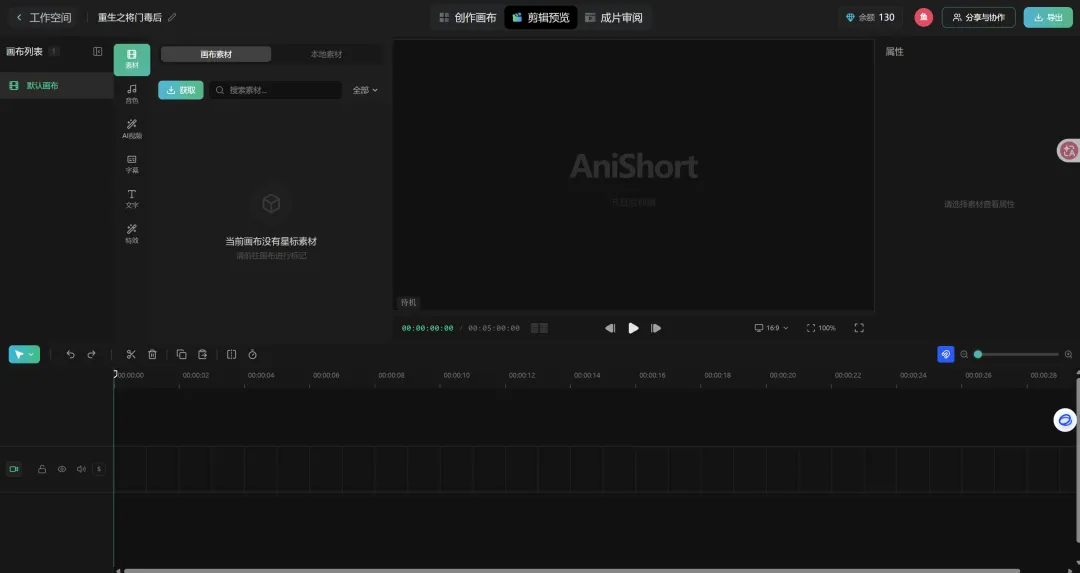Play the preview
Viewport: 1080px width, 573px height.
click(x=633, y=328)
